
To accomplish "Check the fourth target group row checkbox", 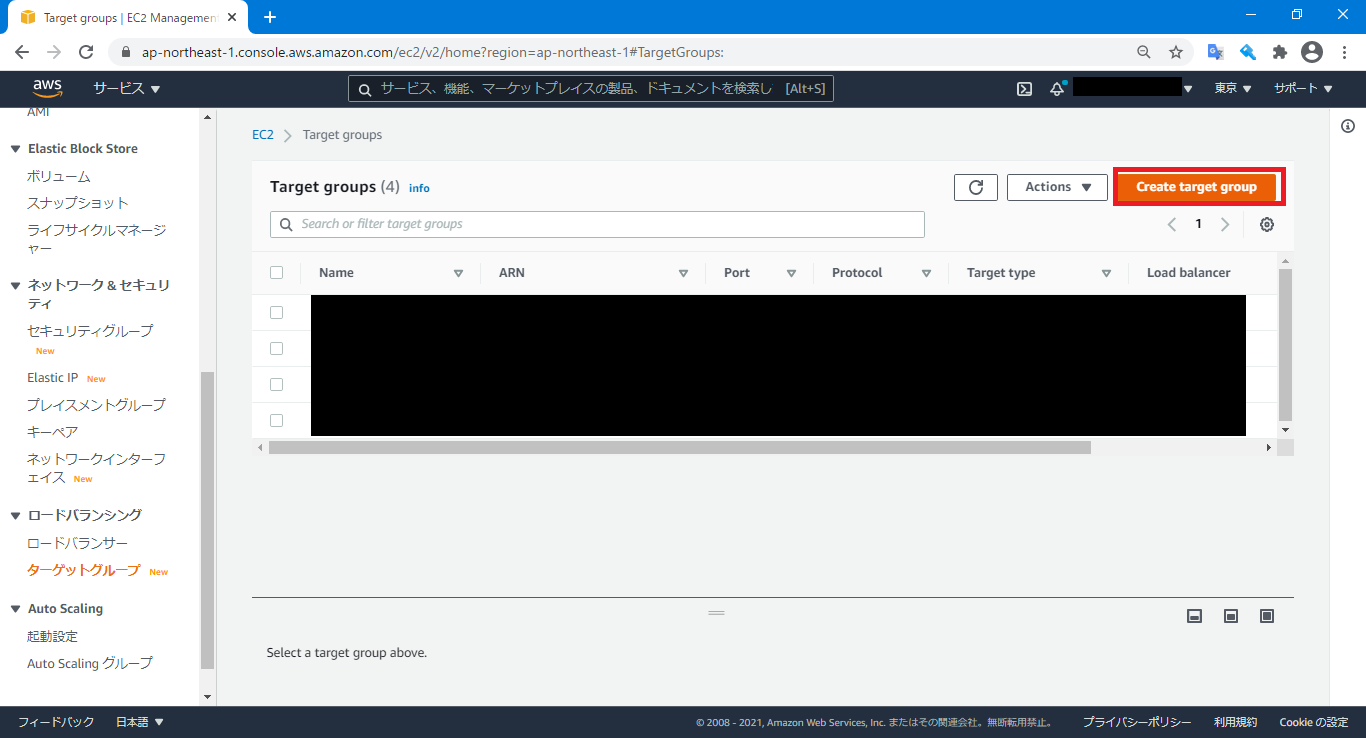I will click(x=277, y=420).
